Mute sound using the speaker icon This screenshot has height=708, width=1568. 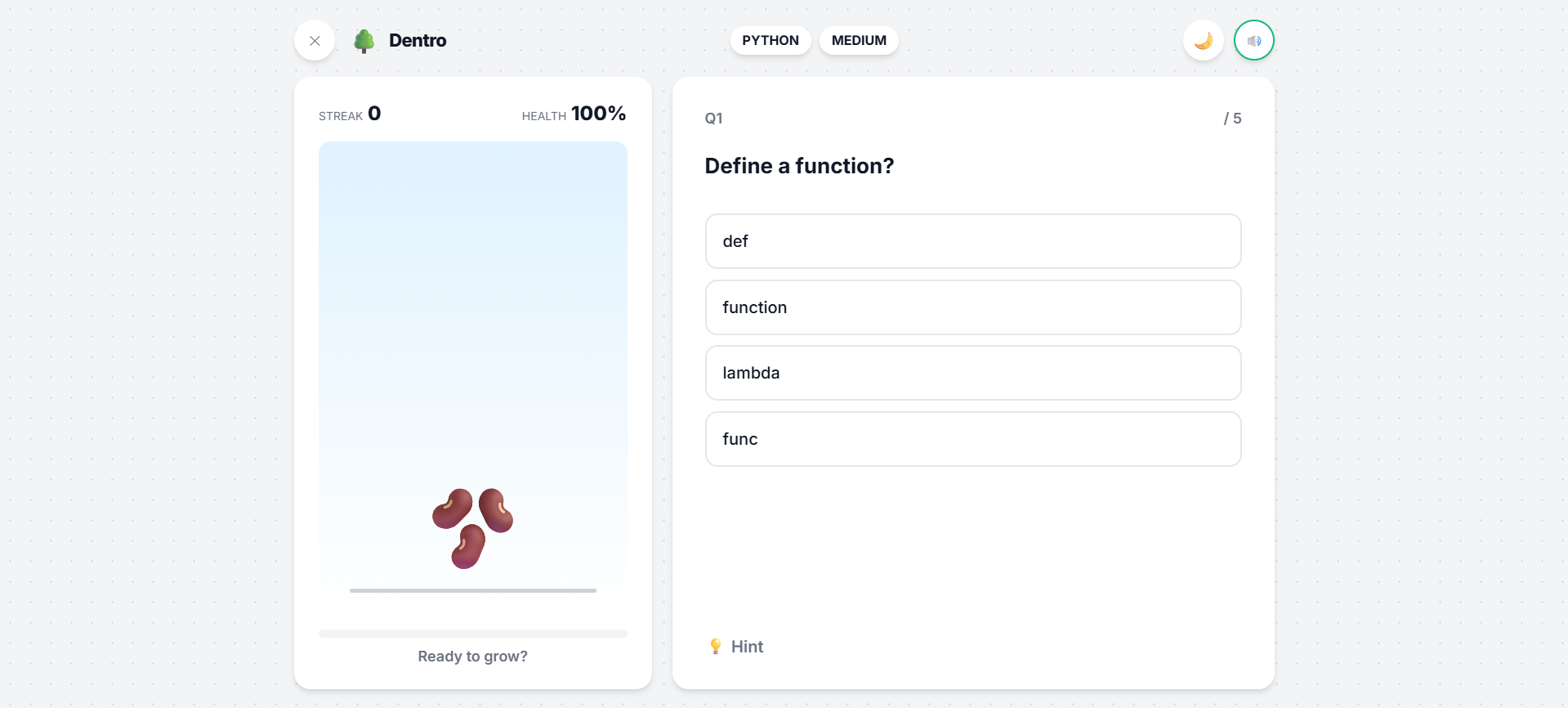coord(1253,41)
